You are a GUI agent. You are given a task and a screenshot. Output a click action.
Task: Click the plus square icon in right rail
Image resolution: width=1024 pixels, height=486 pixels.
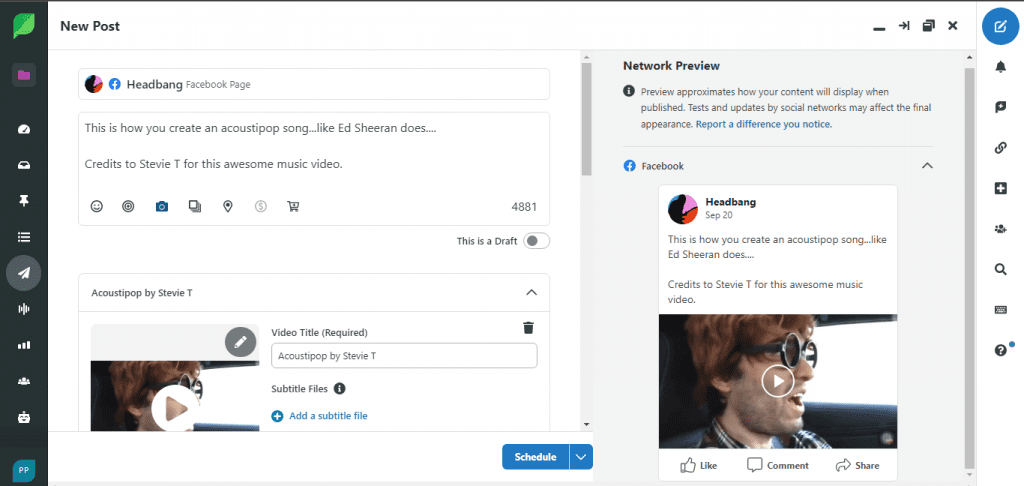point(1000,188)
